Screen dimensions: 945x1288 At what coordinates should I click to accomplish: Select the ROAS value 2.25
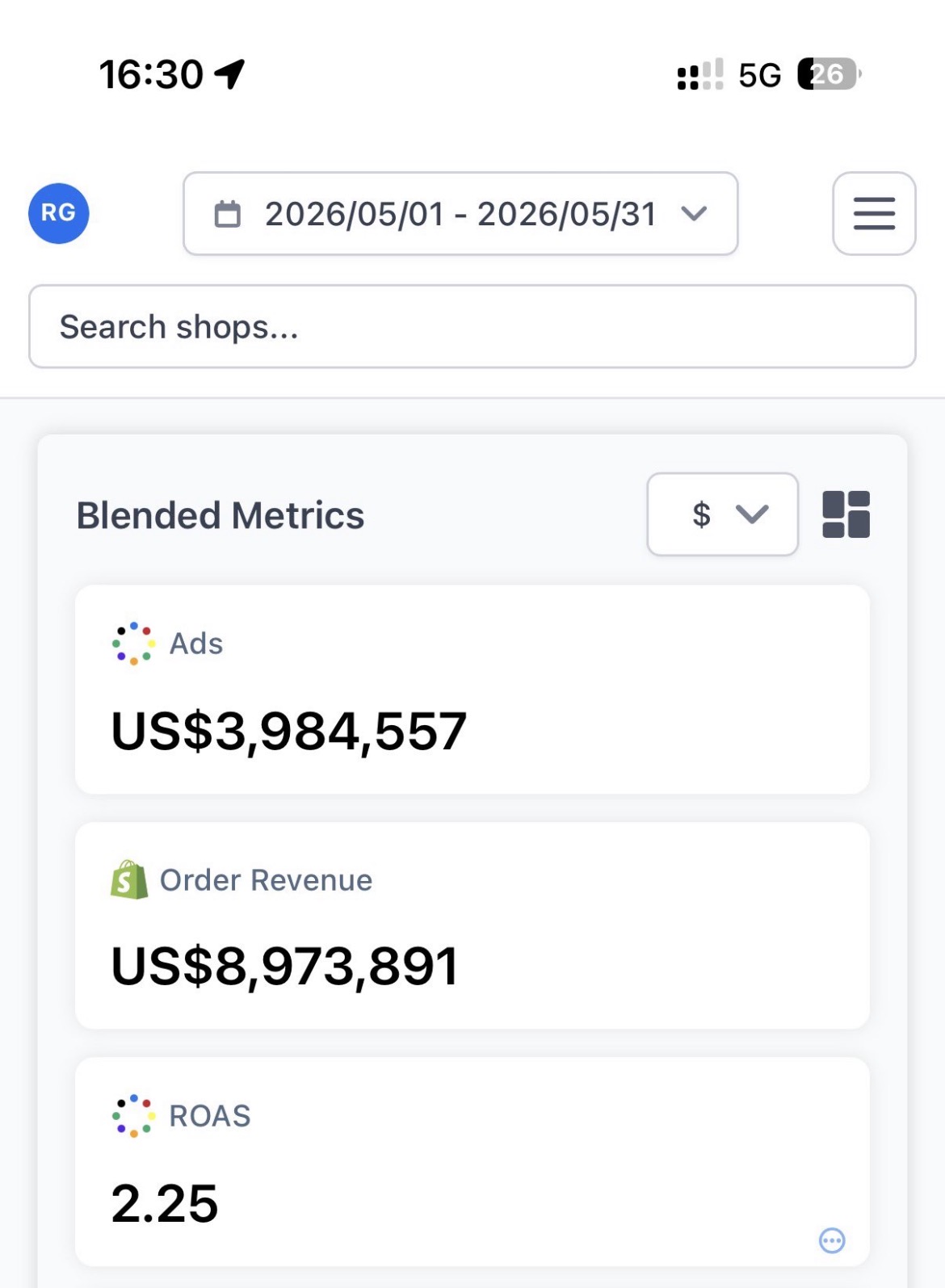click(165, 1204)
